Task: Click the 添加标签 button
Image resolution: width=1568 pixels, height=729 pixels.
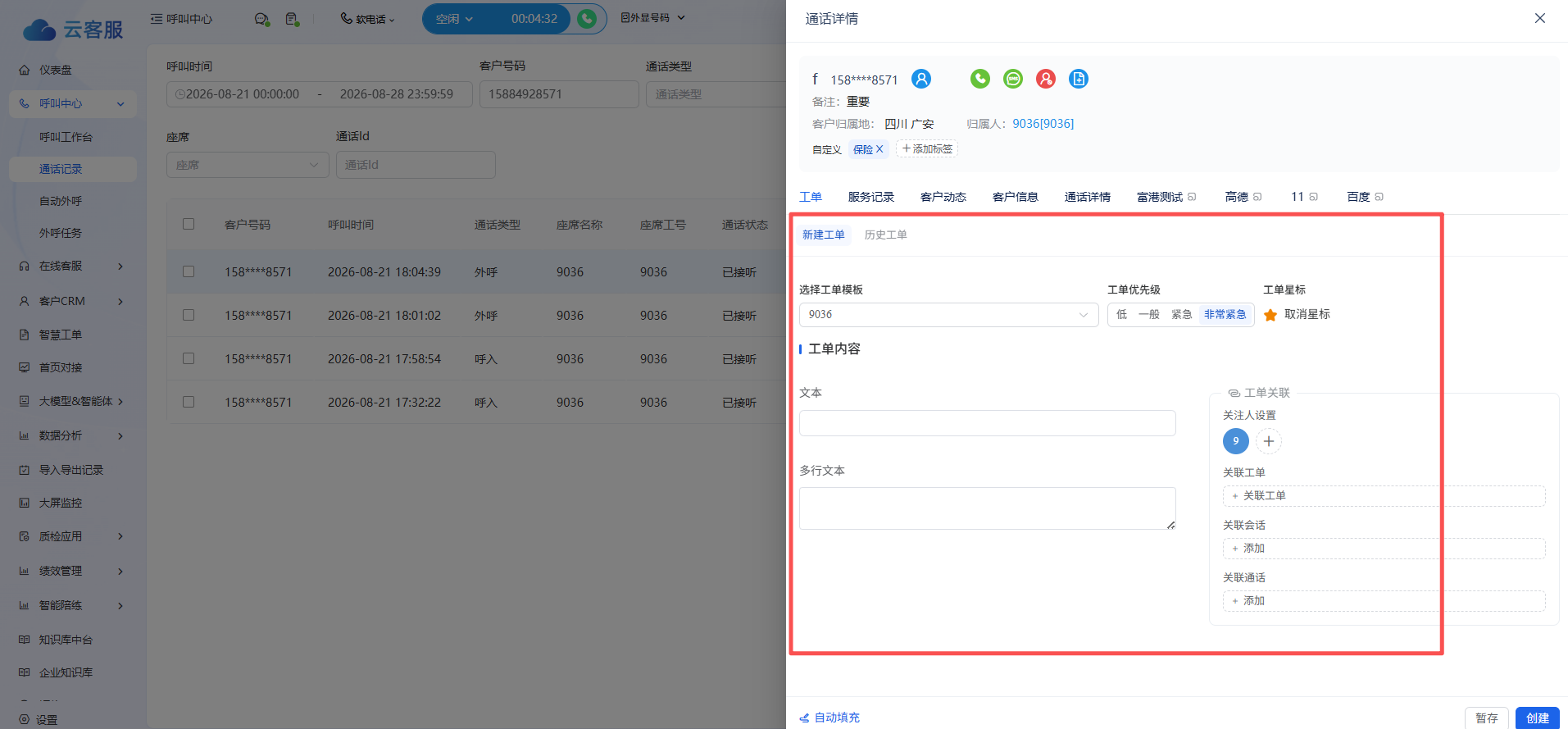Action: click(x=927, y=149)
